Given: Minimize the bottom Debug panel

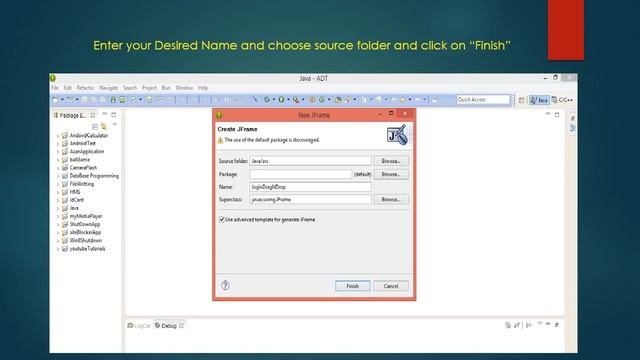Looking at the screenshot, I should tap(548, 325).
